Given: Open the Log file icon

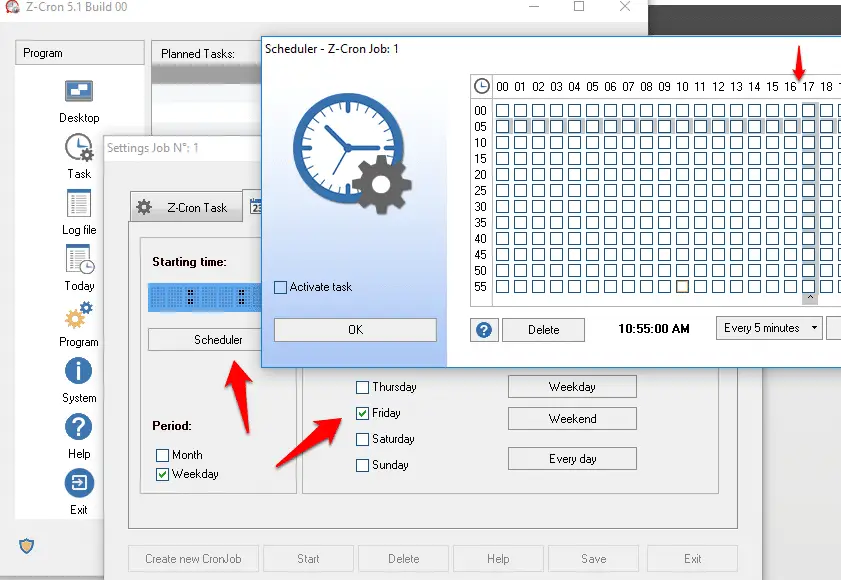Looking at the screenshot, I should (x=79, y=203).
